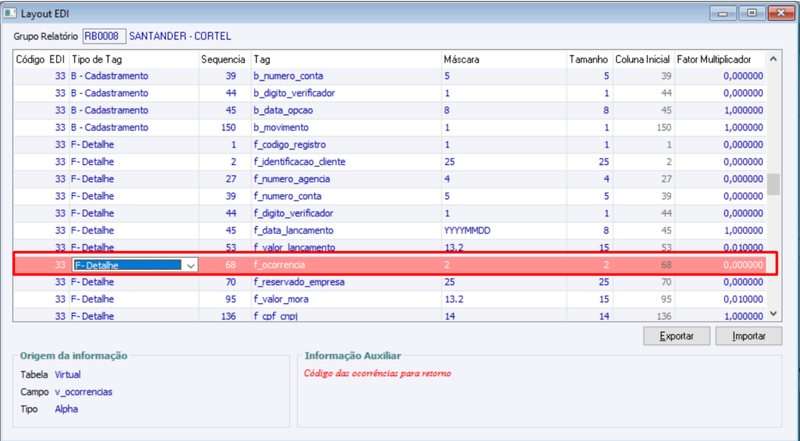
Task: Click the Exportar button
Action: click(x=677, y=336)
